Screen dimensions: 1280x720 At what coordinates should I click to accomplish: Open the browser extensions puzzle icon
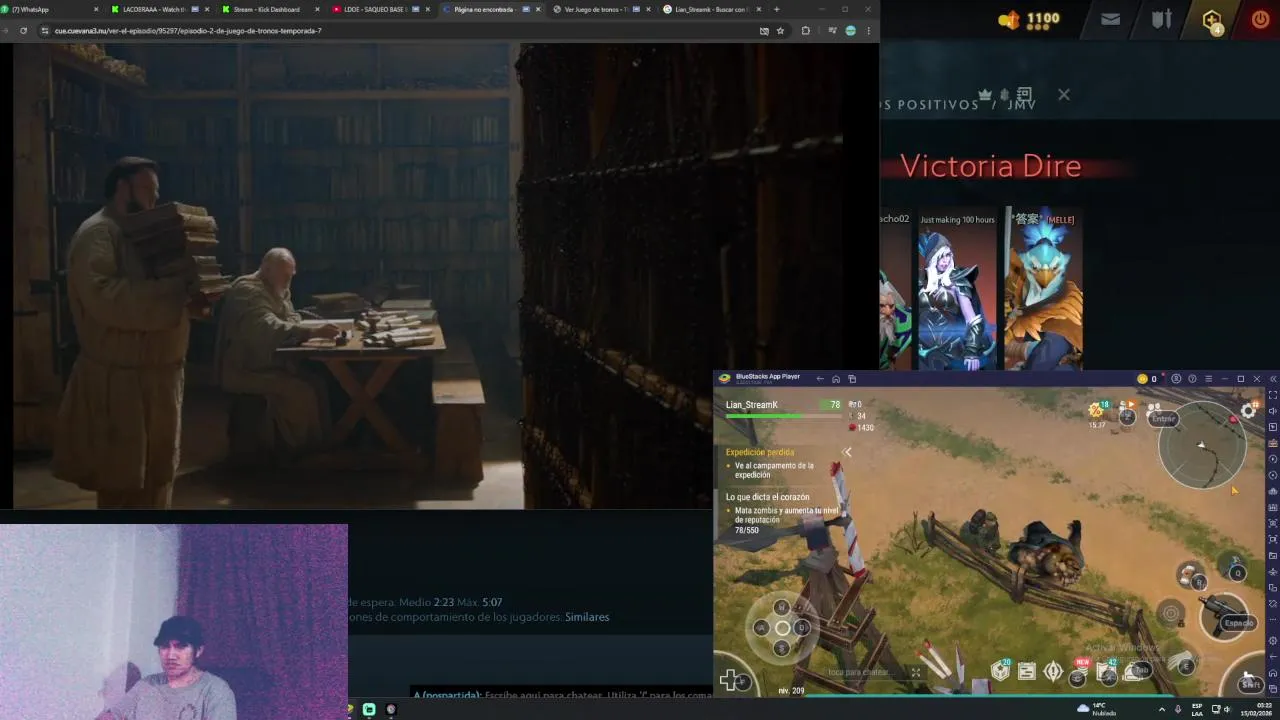805,31
